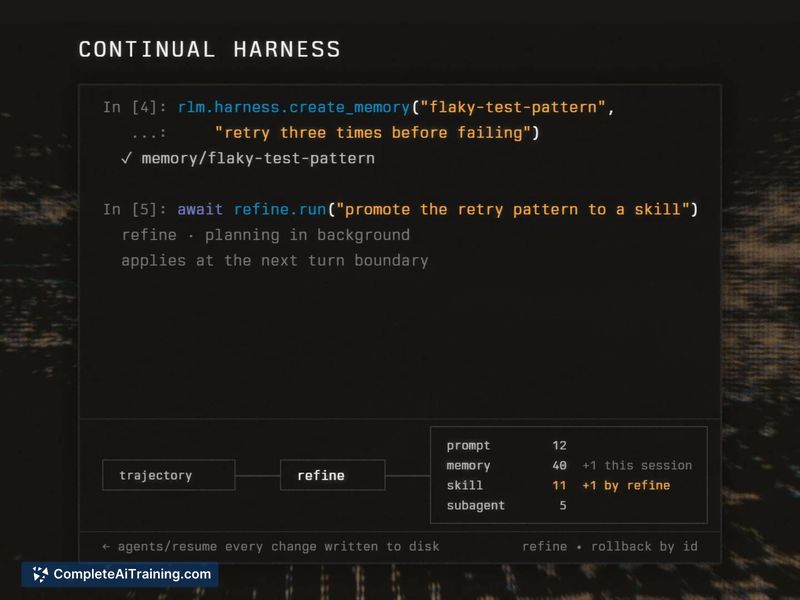Click the memory count 40

point(559,465)
